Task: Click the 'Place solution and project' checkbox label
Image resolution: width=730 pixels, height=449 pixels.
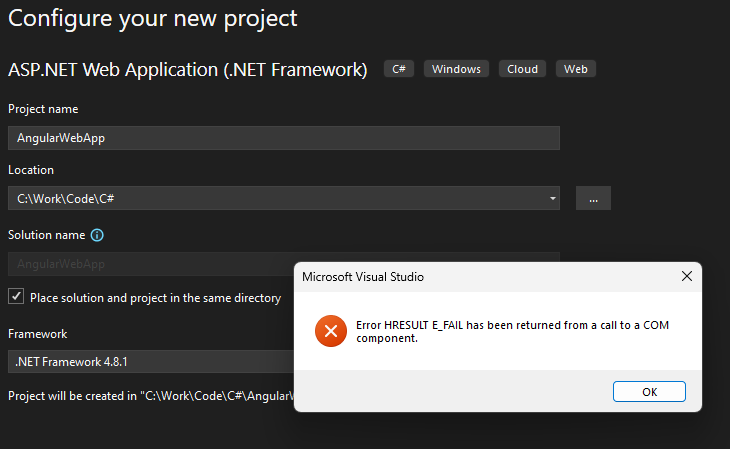Action: pos(155,298)
